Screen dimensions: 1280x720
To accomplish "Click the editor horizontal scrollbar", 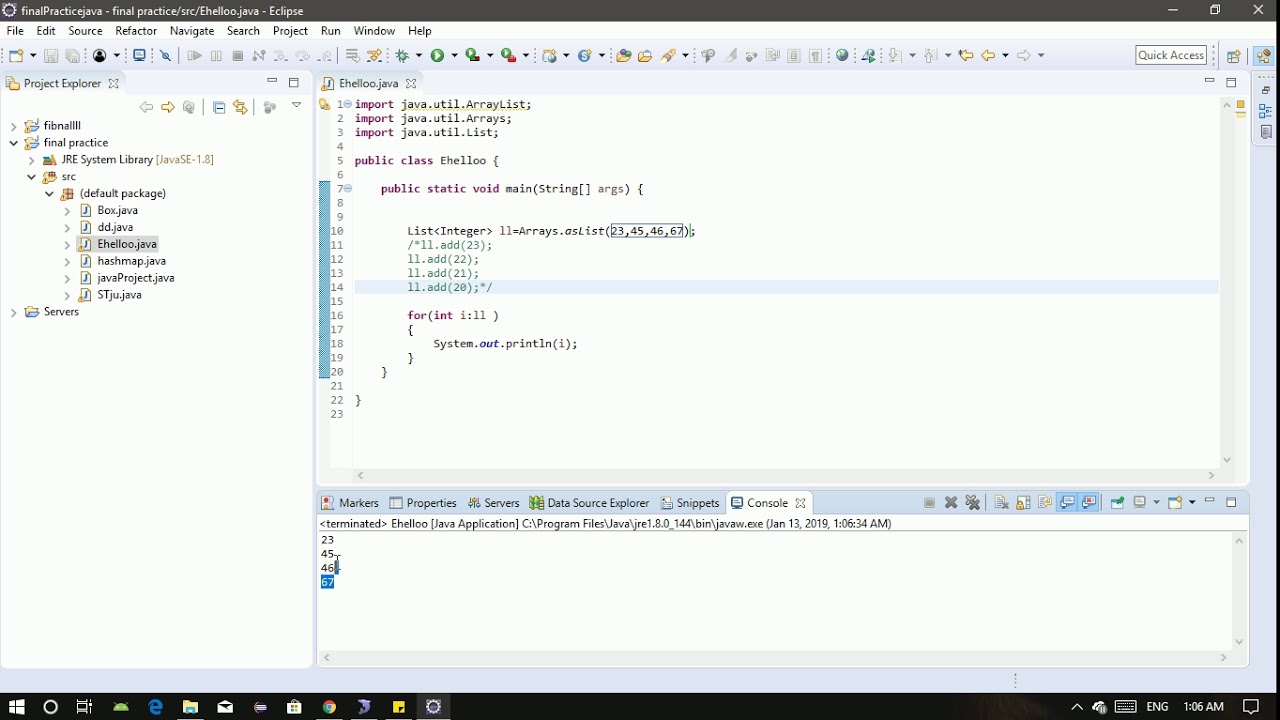I will pos(786,476).
